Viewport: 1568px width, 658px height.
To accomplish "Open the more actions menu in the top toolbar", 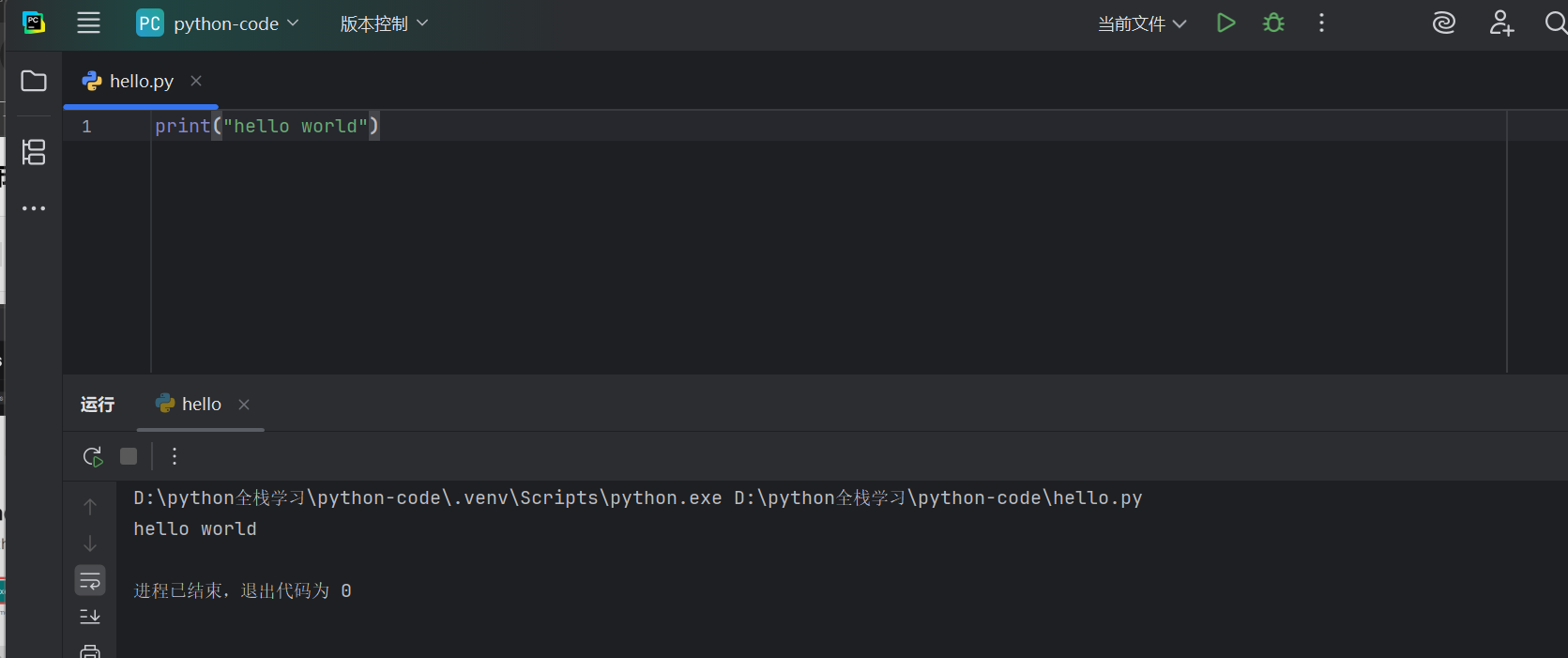I will click(1321, 23).
